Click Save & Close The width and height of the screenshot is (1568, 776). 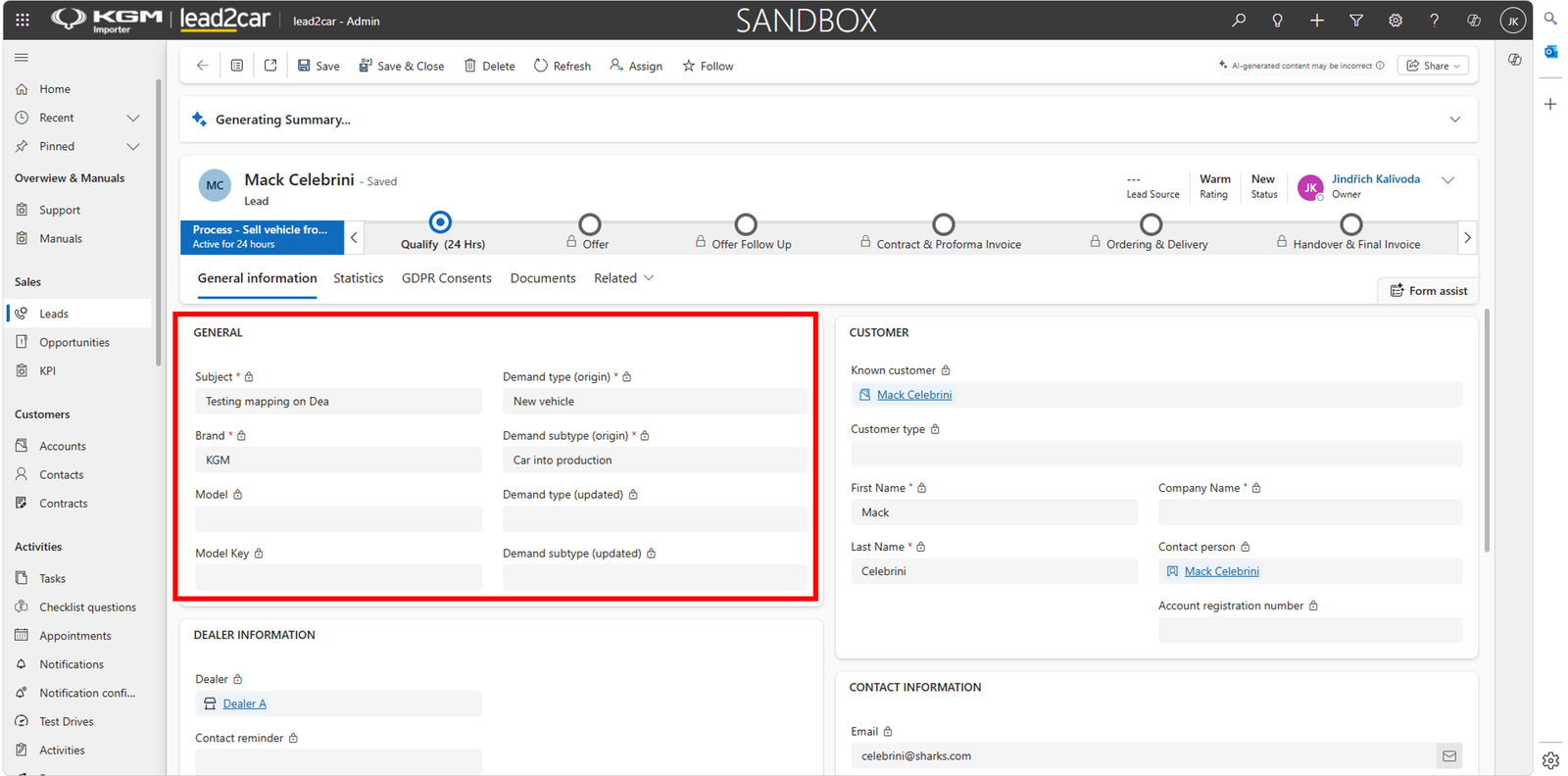point(401,66)
